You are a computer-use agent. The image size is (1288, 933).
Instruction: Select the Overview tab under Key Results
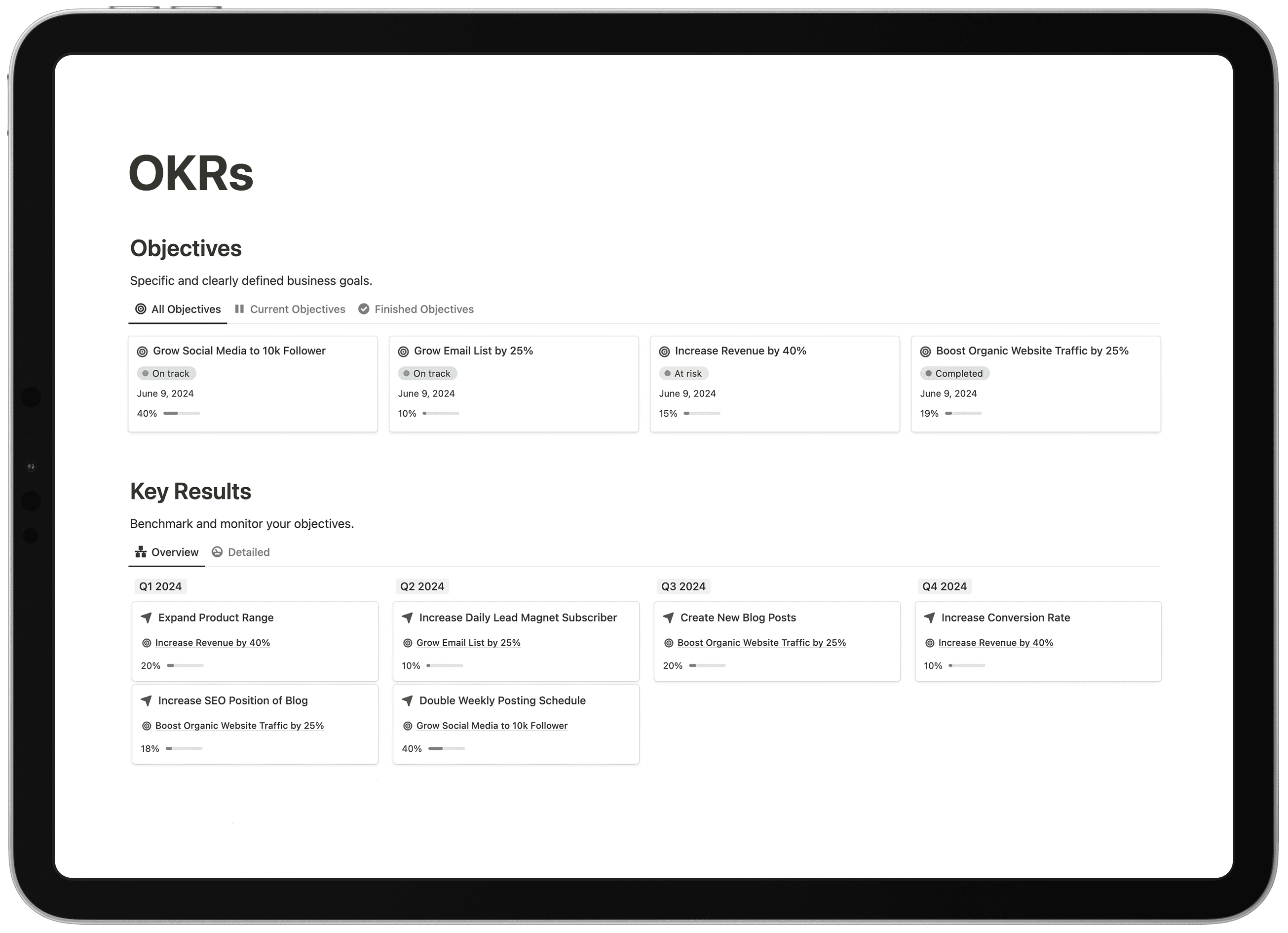[x=166, y=552]
